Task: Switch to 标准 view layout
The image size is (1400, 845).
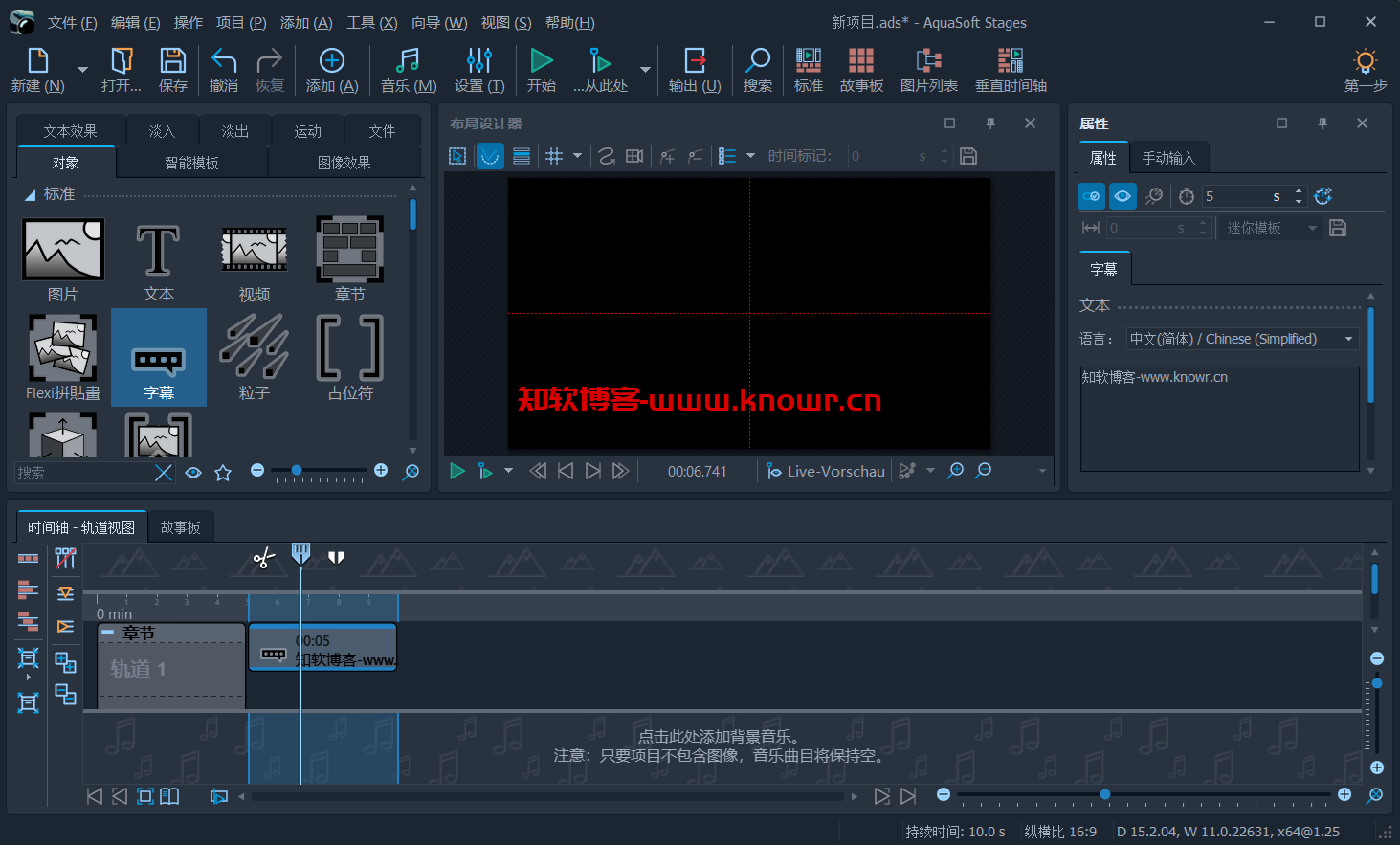Action: click(809, 71)
